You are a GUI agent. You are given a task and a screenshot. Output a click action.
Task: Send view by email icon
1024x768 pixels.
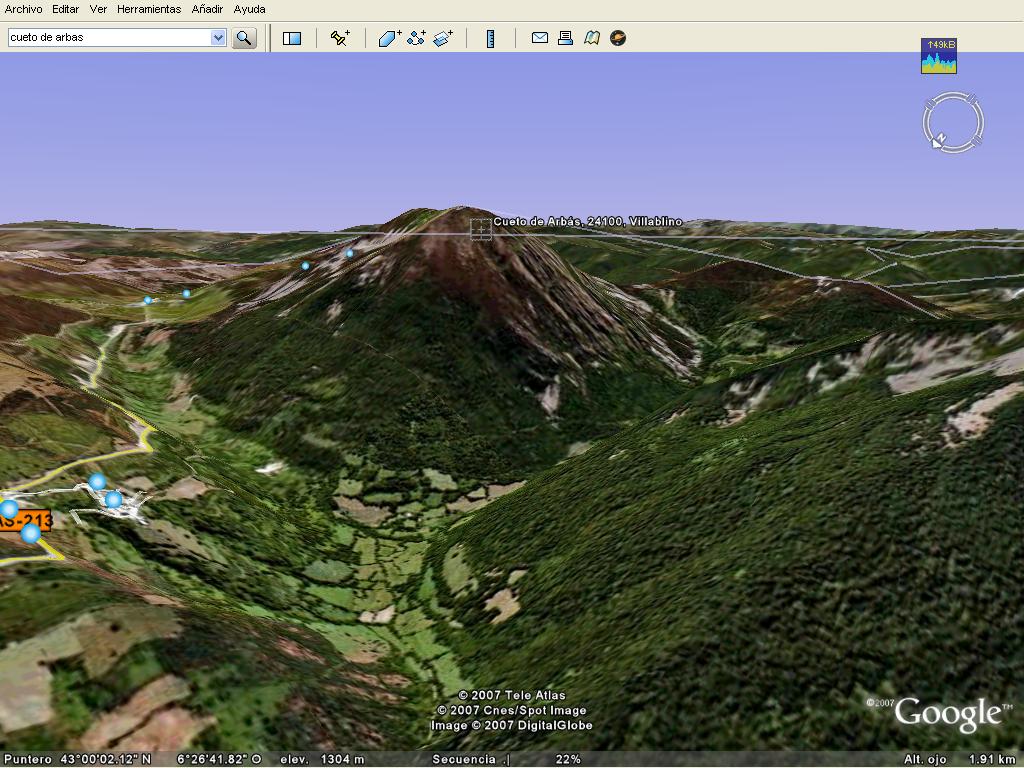(540, 38)
